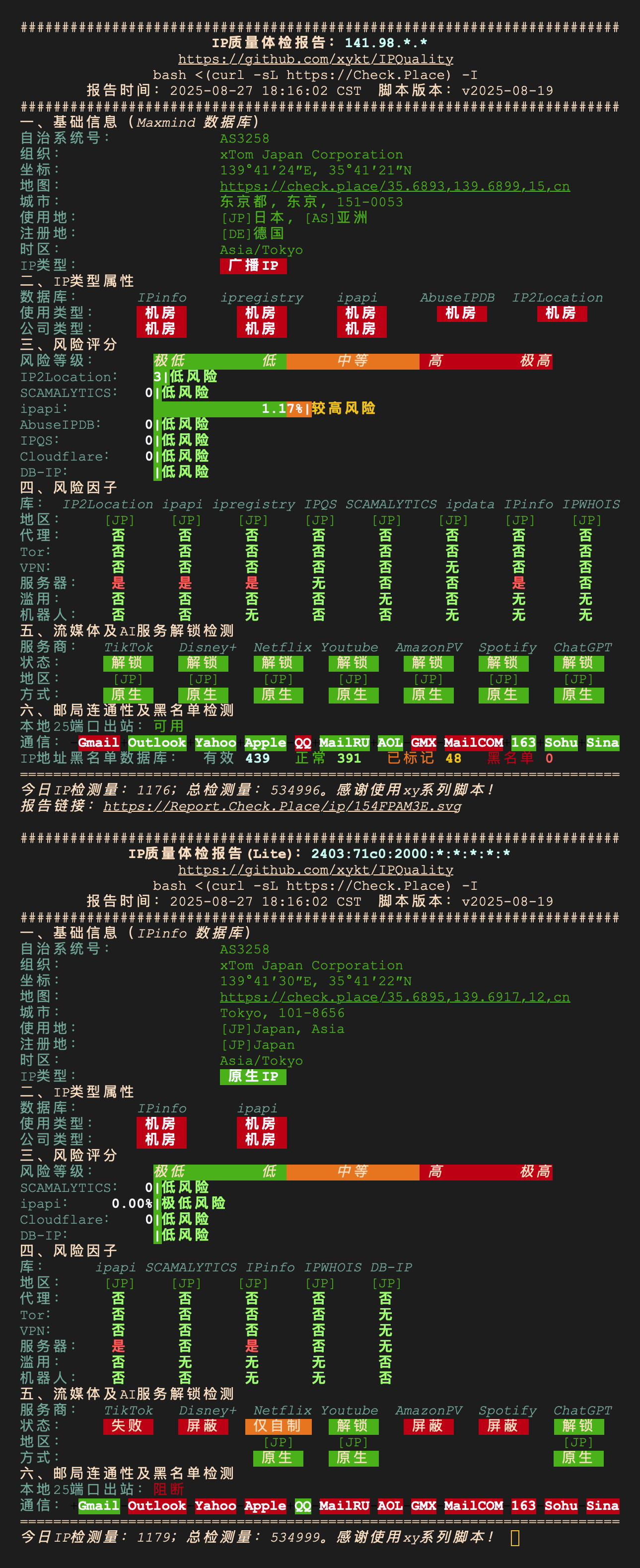This screenshot has width=640, height=1568.
Task: Click the red Gmail connectivity badge
Action: 98,743
